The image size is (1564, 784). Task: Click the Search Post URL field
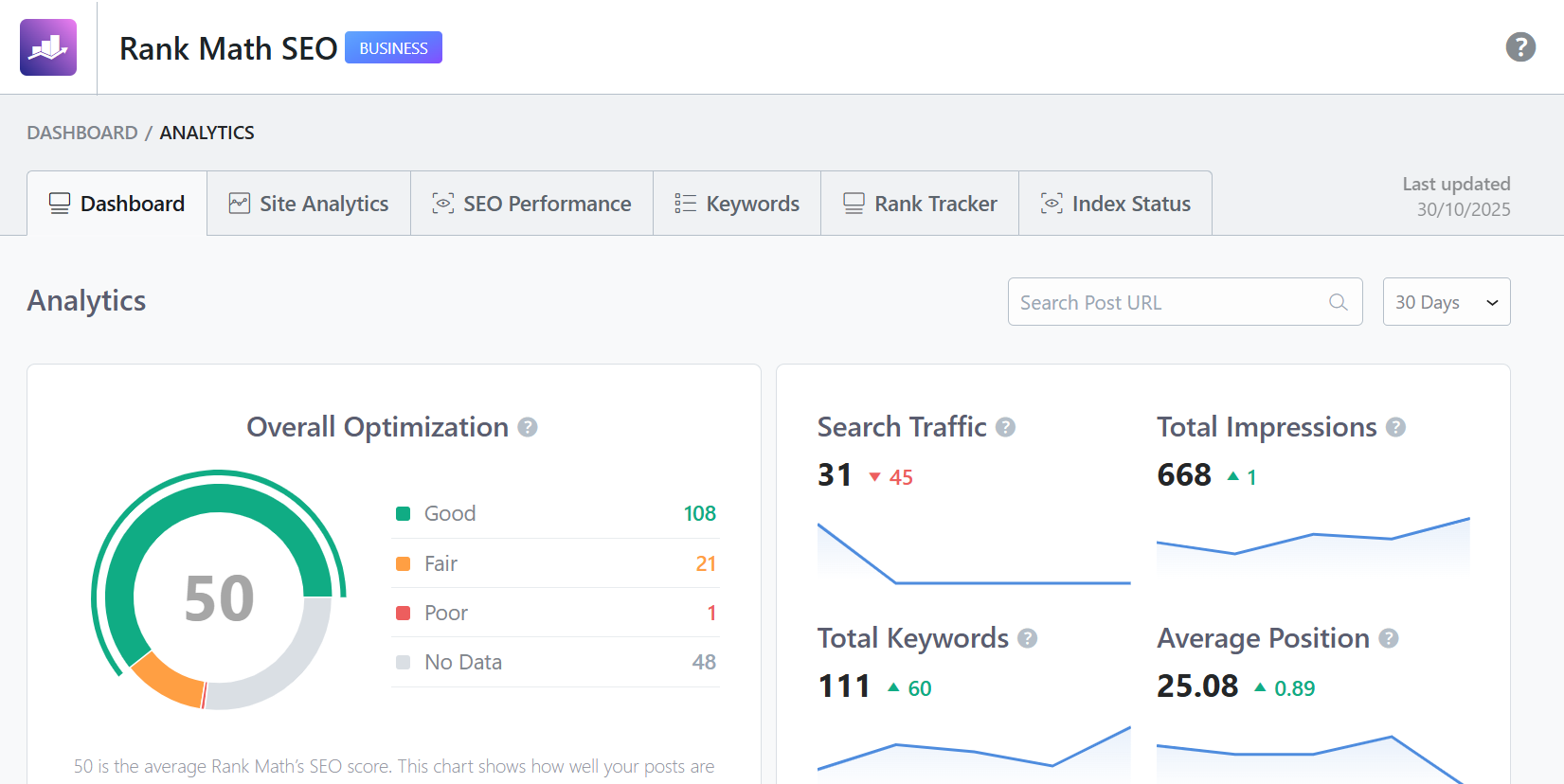(1170, 302)
